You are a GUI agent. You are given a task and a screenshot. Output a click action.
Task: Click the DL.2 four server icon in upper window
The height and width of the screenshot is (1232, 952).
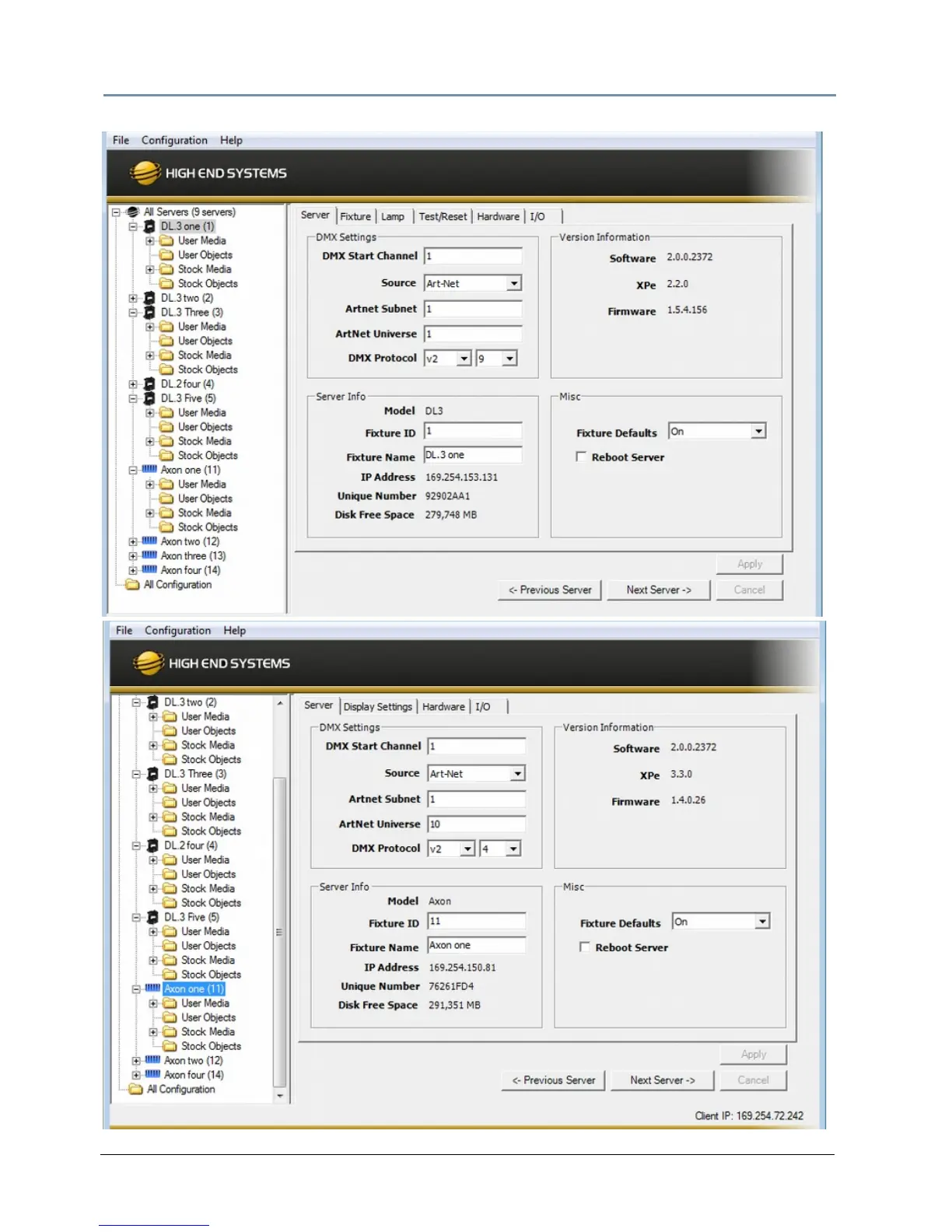point(149,384)
